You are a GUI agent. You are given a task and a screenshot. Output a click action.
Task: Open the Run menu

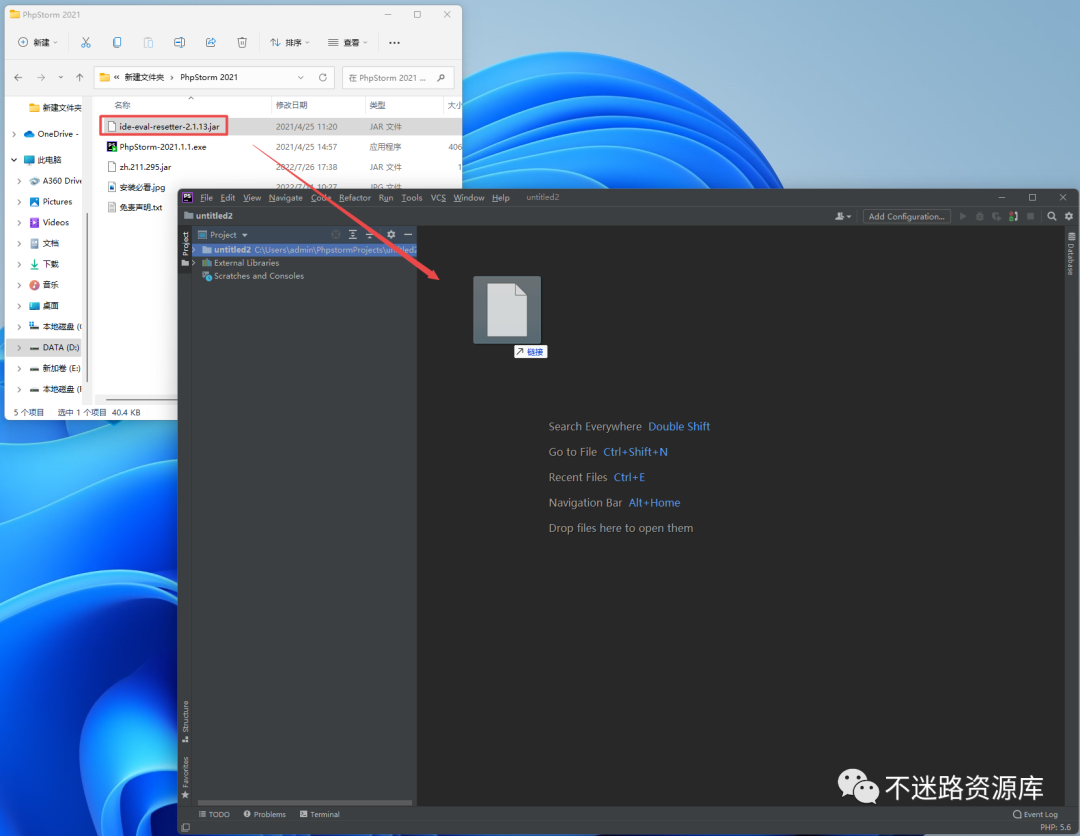(x=386, y=198)
